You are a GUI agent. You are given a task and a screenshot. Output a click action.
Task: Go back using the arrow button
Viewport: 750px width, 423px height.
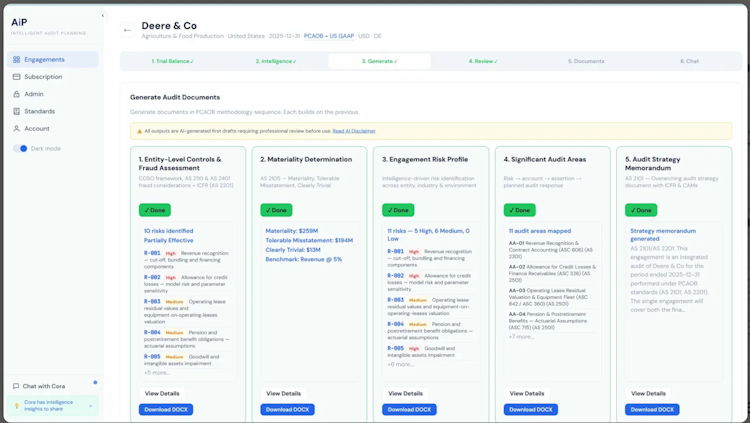[127, 30]
